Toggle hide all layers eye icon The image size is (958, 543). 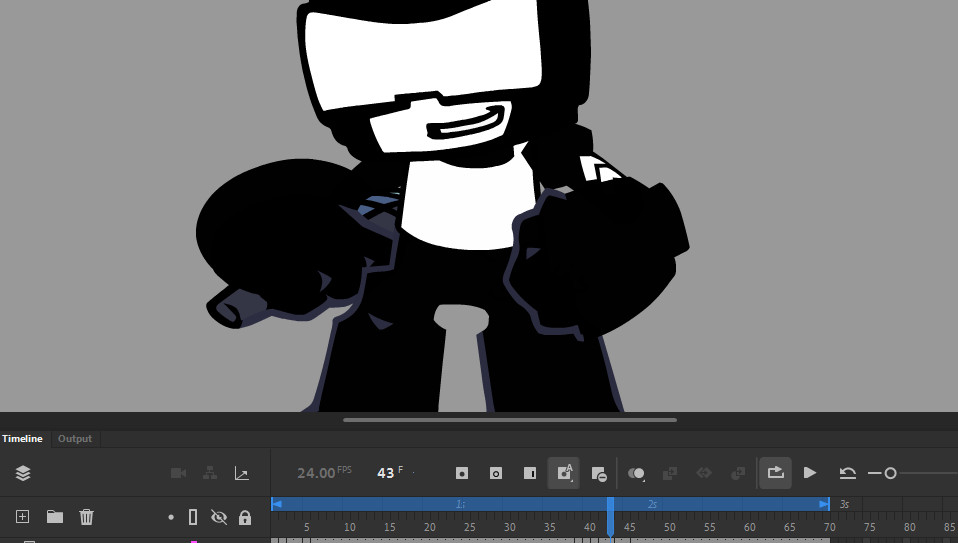pos(219,517)
